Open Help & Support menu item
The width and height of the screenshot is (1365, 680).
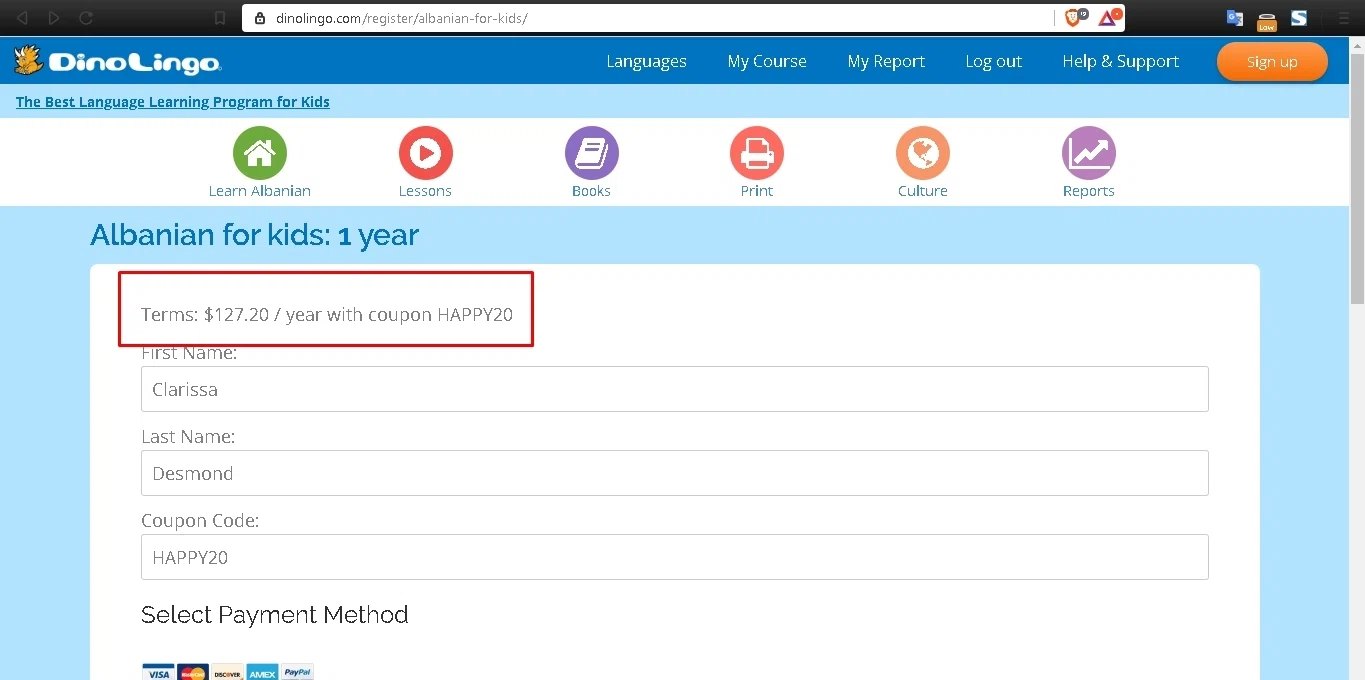tap(1121, 61)
